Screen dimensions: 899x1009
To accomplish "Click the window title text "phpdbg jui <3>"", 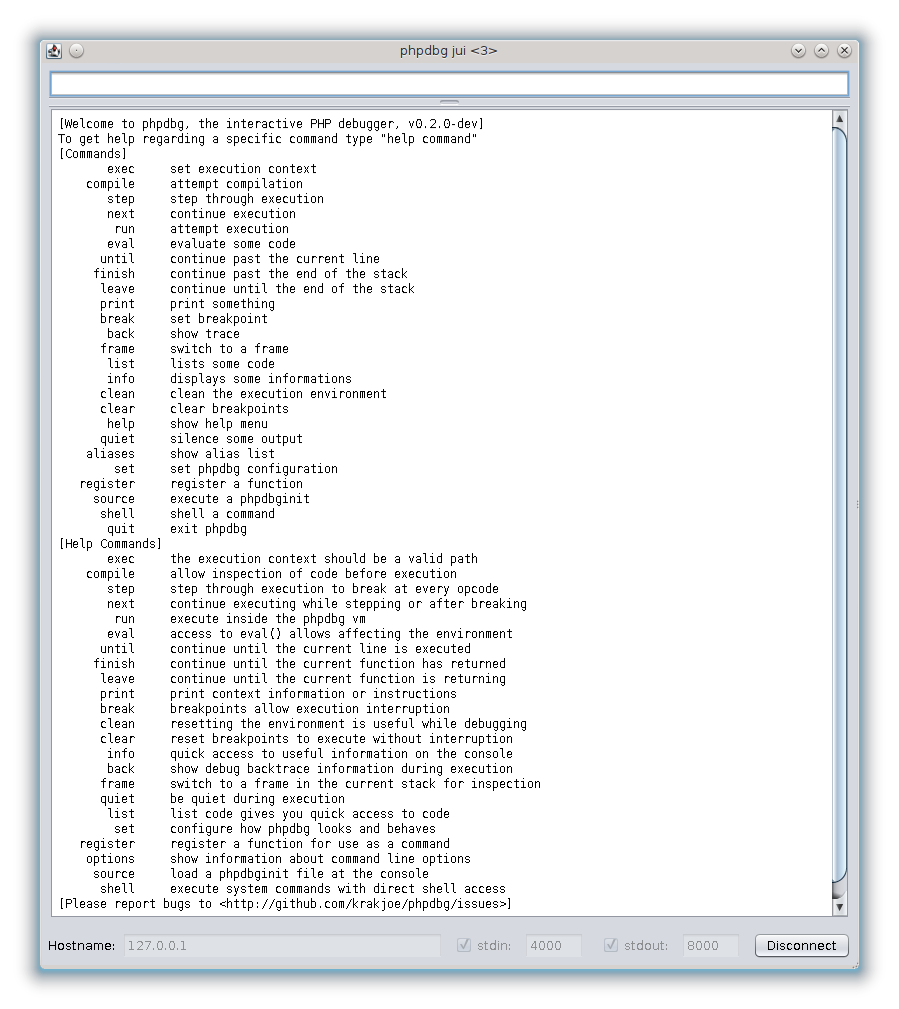I will point(448,51).
